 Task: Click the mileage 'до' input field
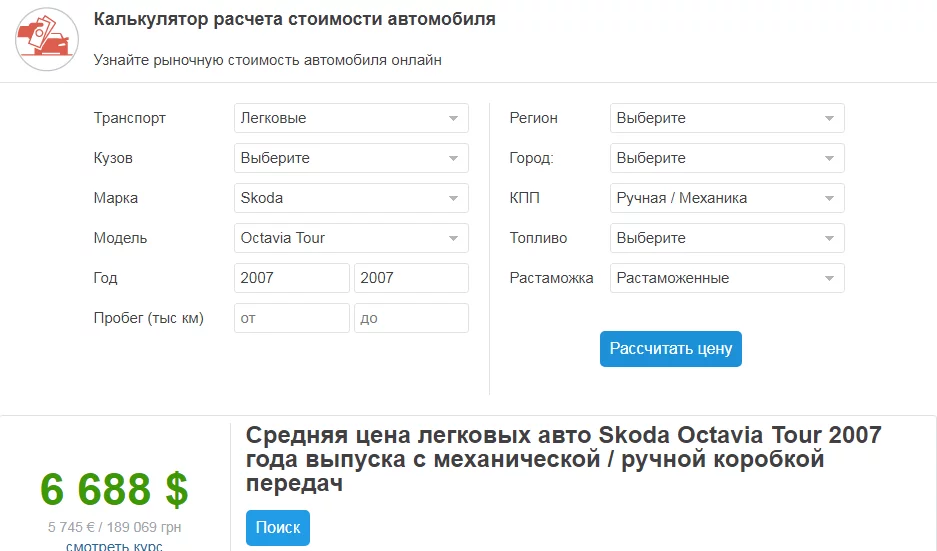coord(411,318)
